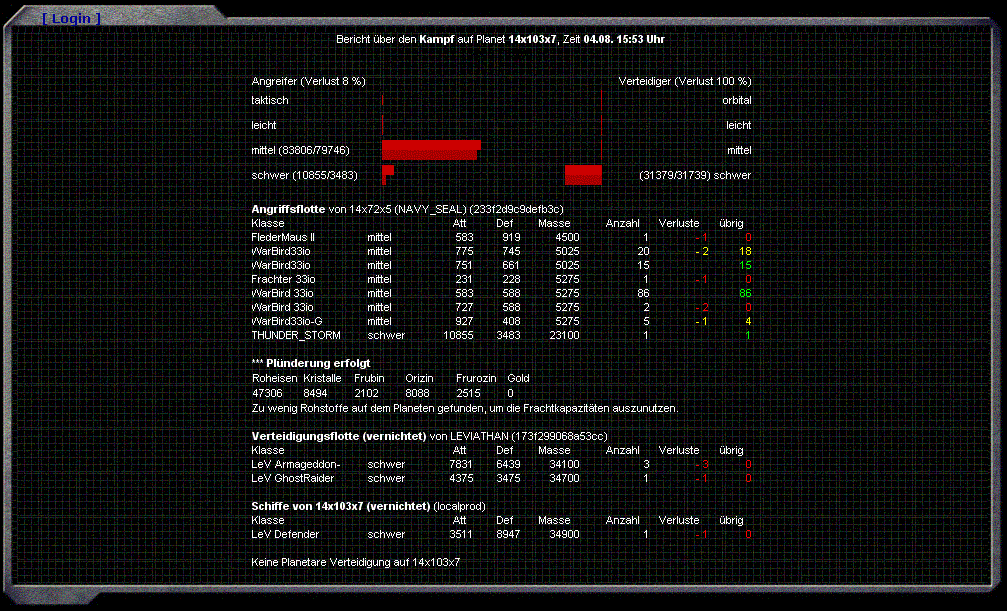The image size is (1007, 611).
Task: Click the defender's red schwer loss bar
Action: coord(583,175)
